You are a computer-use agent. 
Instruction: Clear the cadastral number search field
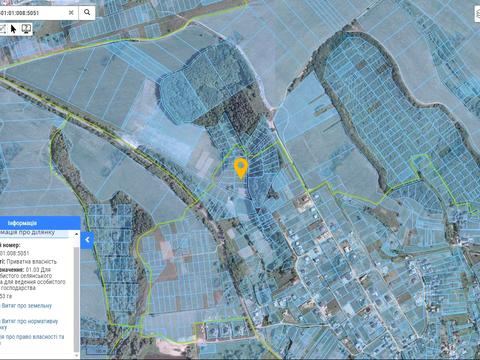[71, 13]
